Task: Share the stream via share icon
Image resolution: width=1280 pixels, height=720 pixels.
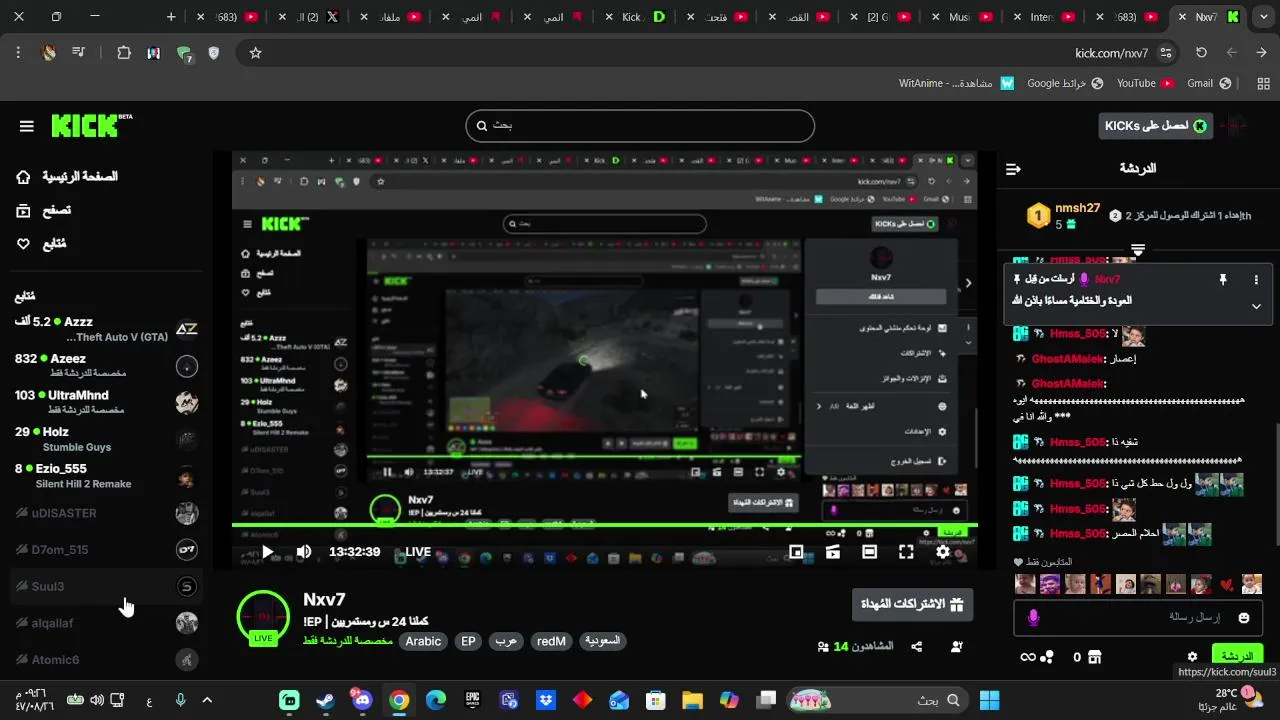Action: tap(917, 647)
